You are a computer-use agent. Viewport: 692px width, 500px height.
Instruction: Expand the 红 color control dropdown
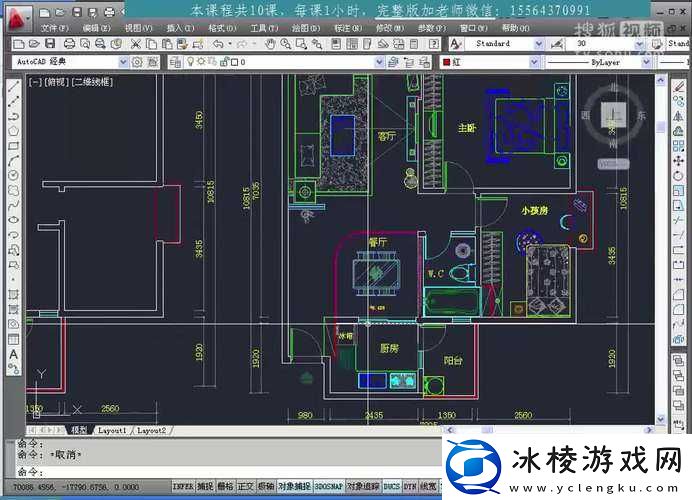coord(534,62)
